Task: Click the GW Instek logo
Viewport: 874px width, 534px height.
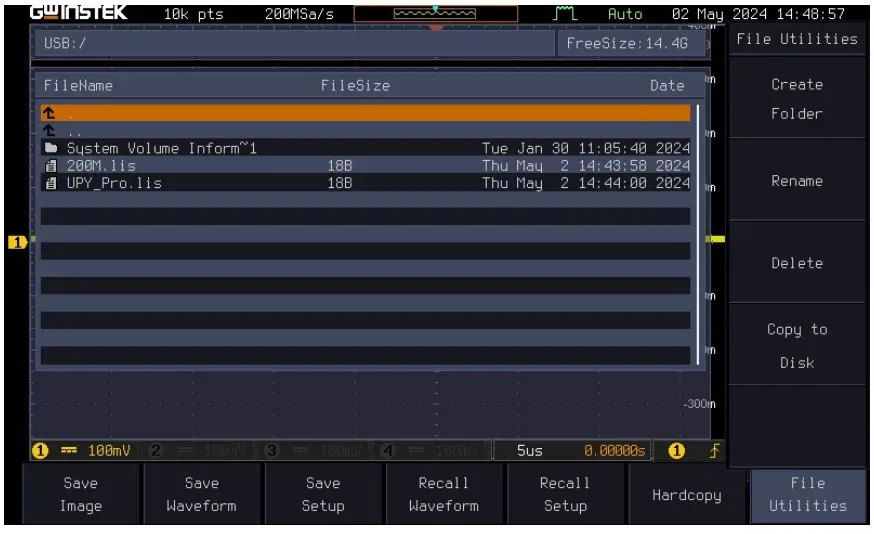Action: [x=78, y=12]
